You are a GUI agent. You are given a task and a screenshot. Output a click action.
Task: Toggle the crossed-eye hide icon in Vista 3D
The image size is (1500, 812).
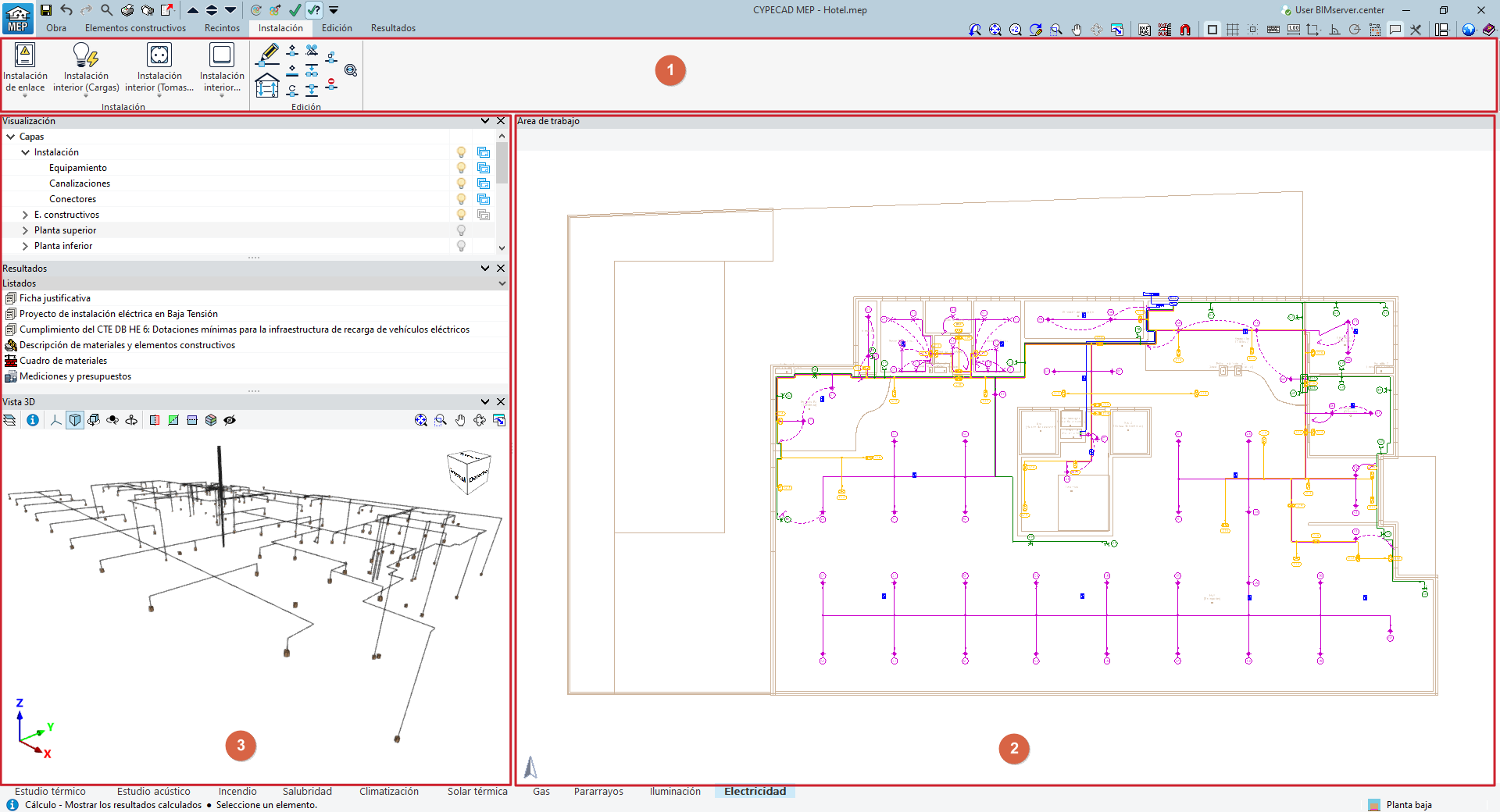point(230,420)
